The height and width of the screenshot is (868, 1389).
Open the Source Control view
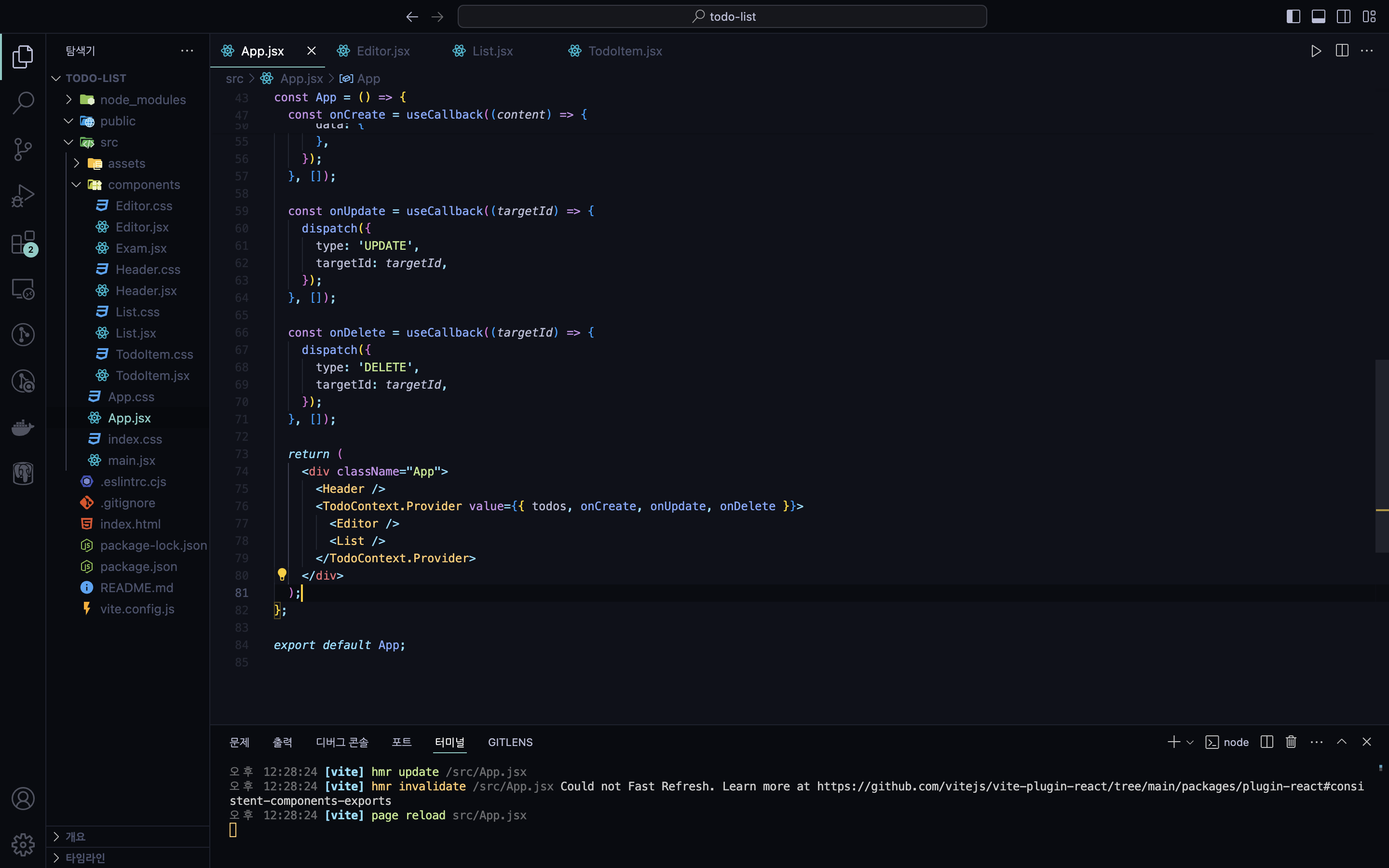pos(23,149)
